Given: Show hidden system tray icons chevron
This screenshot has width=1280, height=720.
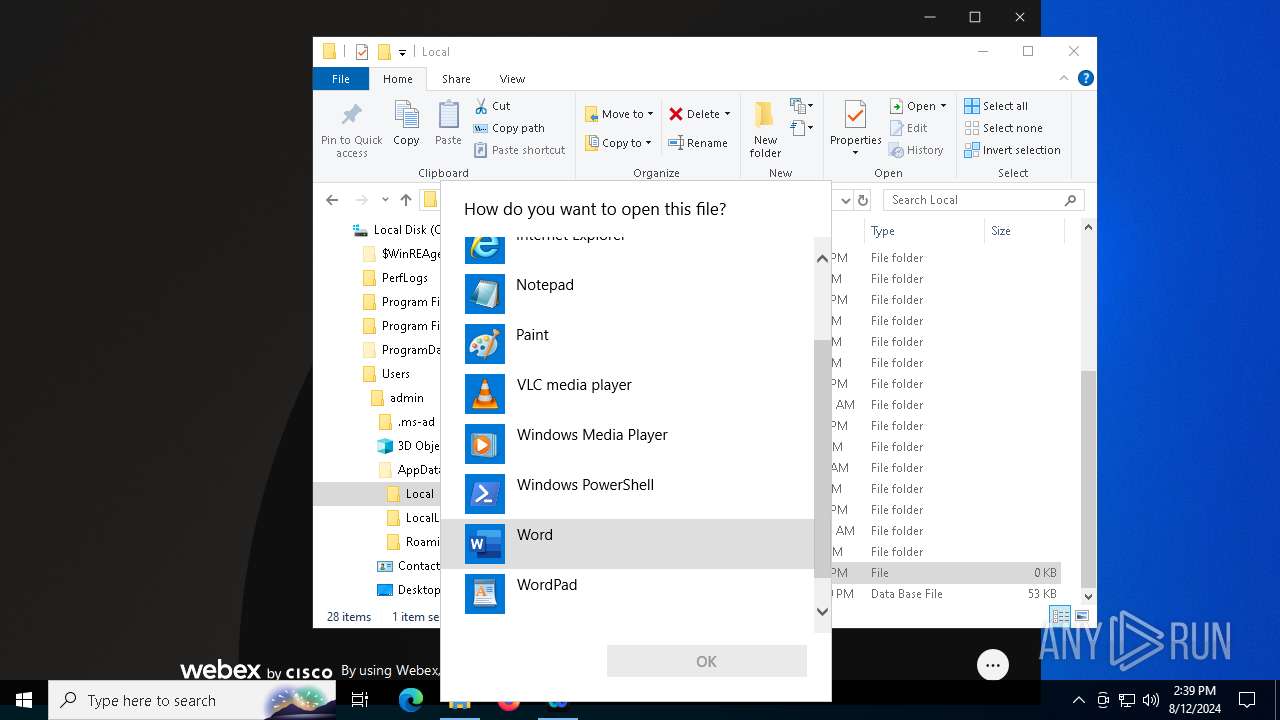Looking at the screenshot, I should pyautogui.click(x=1078, y=700).
